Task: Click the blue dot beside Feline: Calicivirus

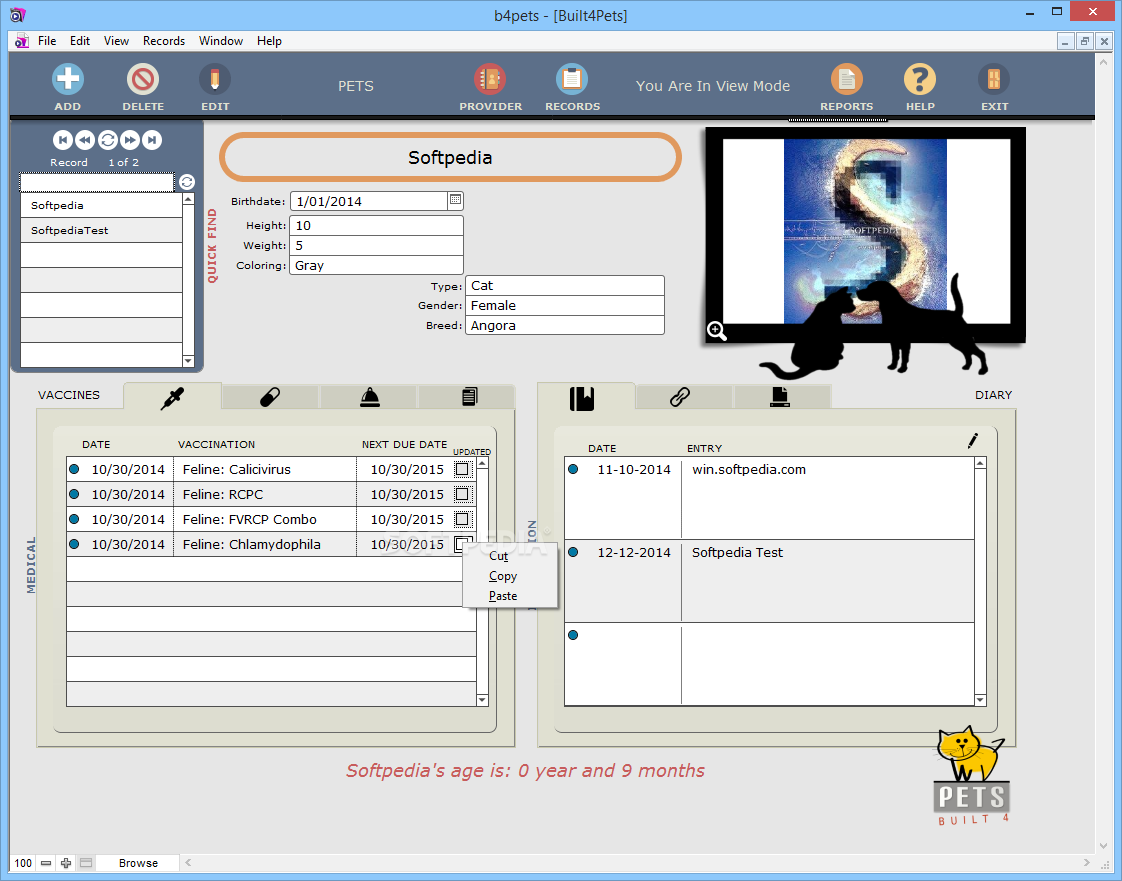Action: [x=74, y=469]
